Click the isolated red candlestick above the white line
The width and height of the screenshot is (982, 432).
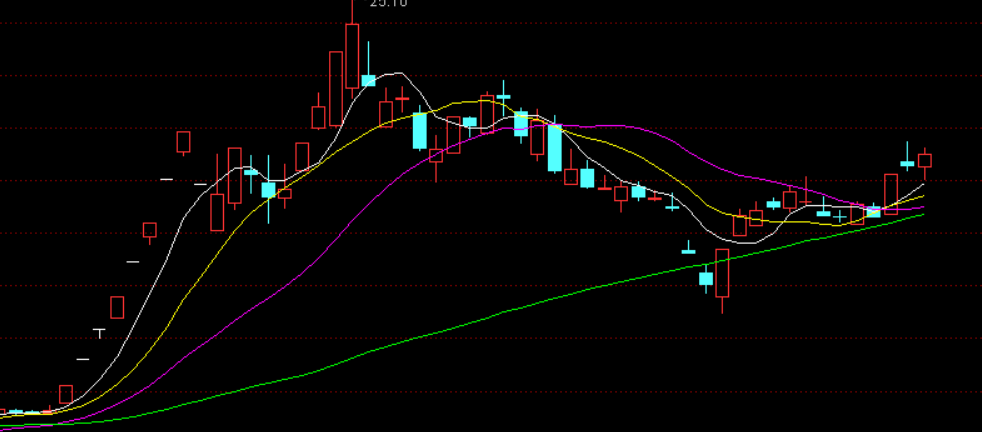point(183,142)
